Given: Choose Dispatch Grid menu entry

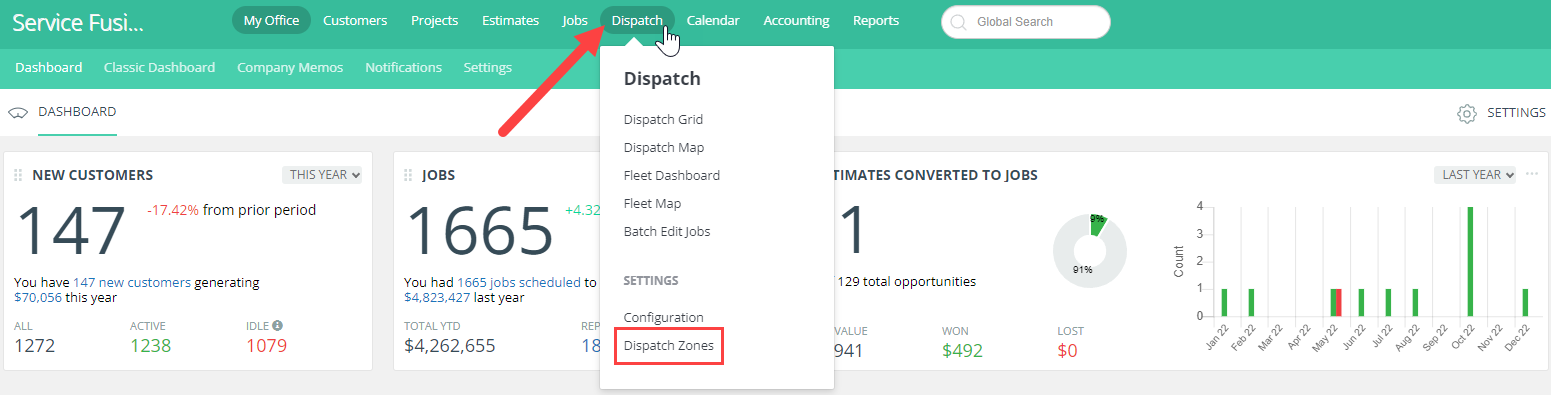Looking at the screenshot, I should tap(663, 119).
